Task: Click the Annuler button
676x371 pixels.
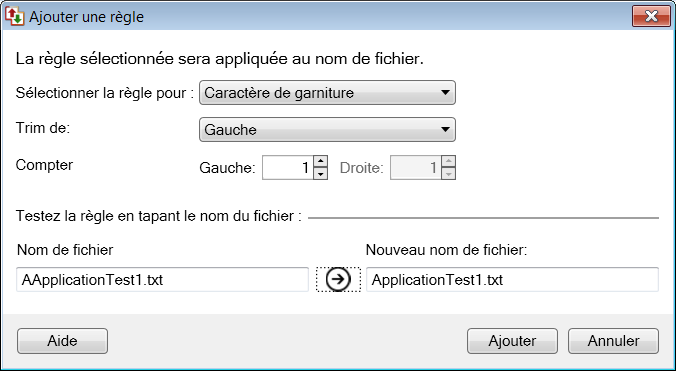Action: (613, 341)
